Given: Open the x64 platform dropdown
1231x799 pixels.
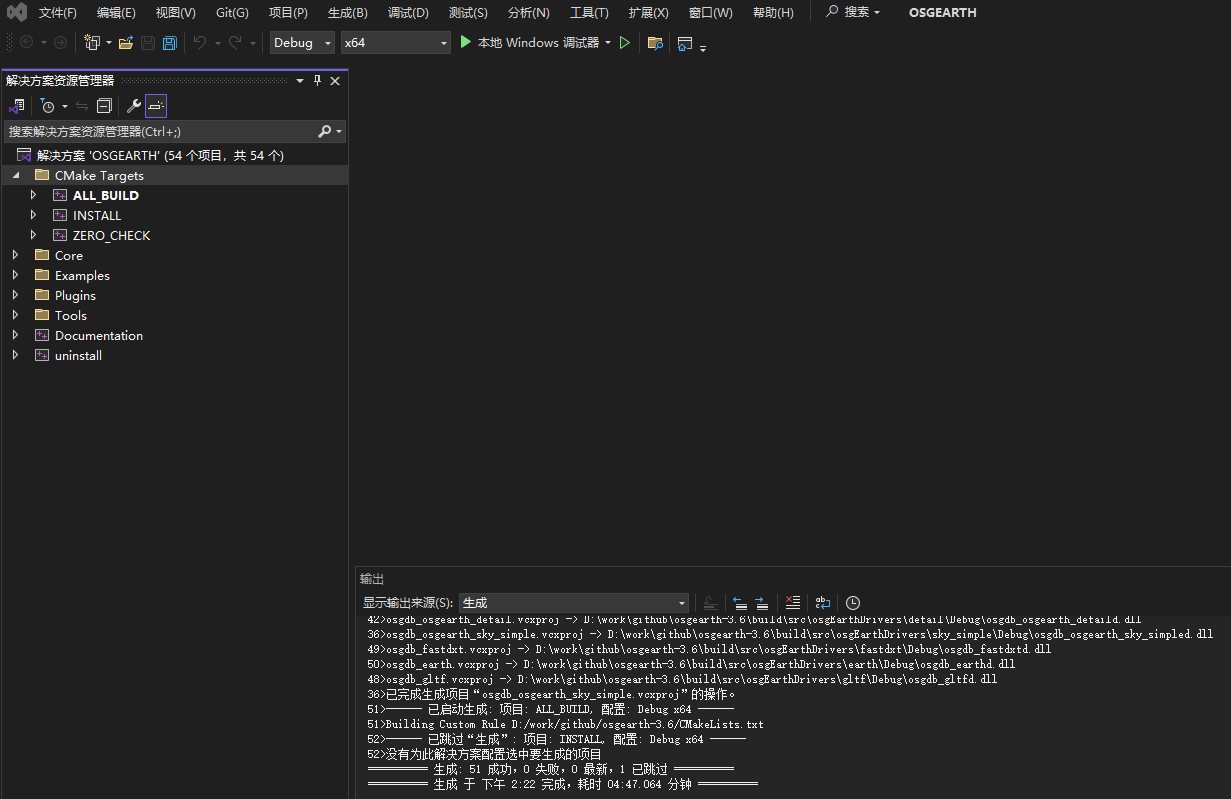Looking at the screenshot, I should 396,43.
